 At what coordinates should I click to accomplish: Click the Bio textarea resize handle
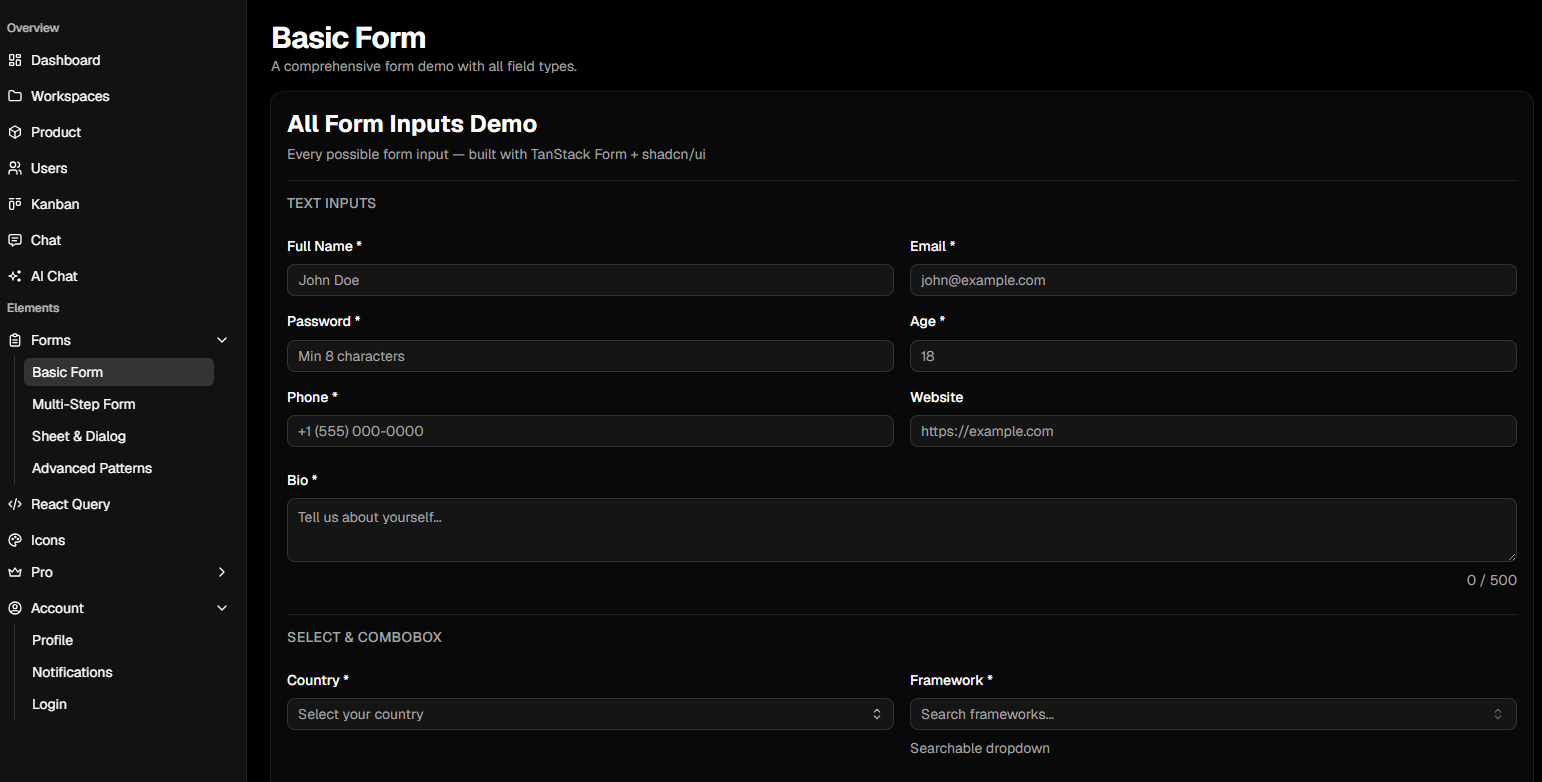(1511, 556)
